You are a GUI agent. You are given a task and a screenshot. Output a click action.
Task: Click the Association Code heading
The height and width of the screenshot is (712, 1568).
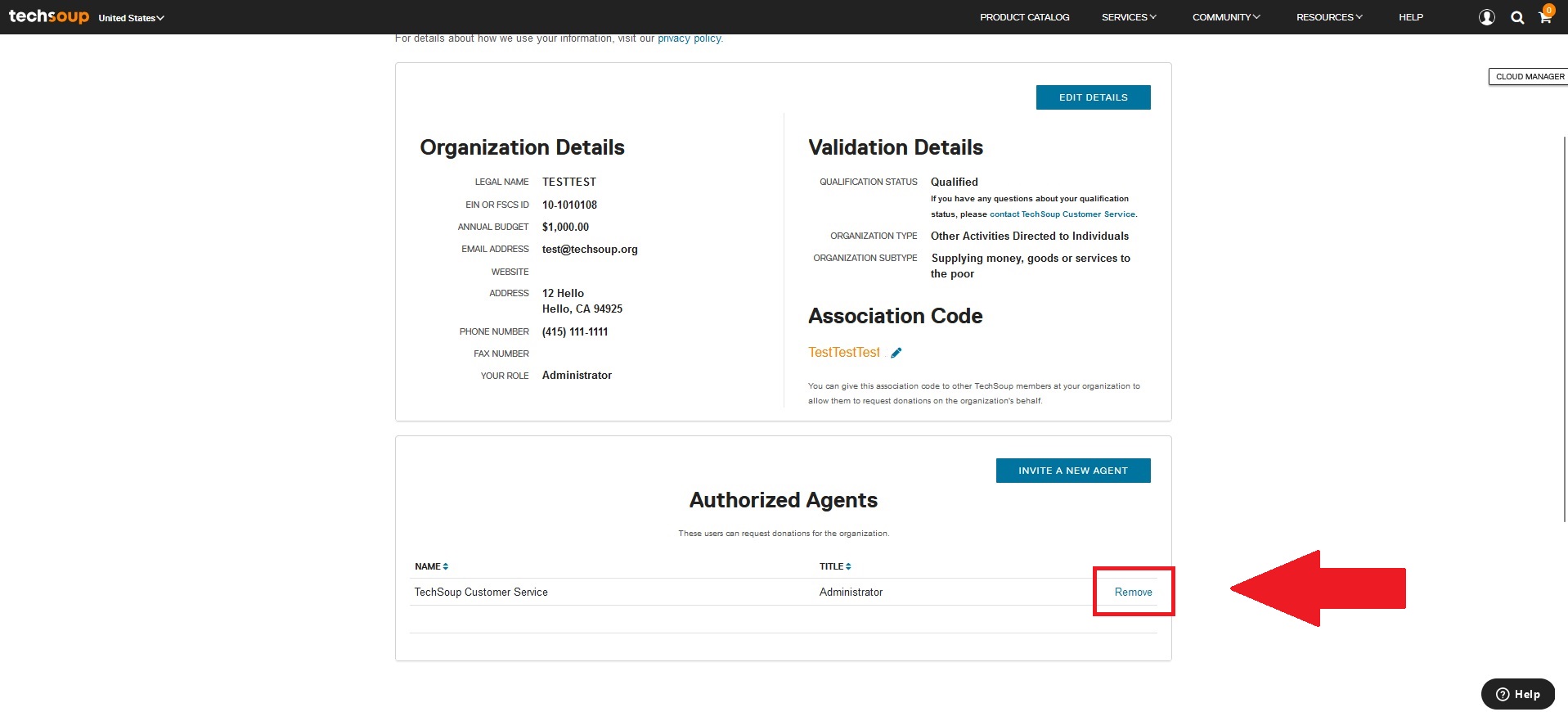(x=896, y=316)
